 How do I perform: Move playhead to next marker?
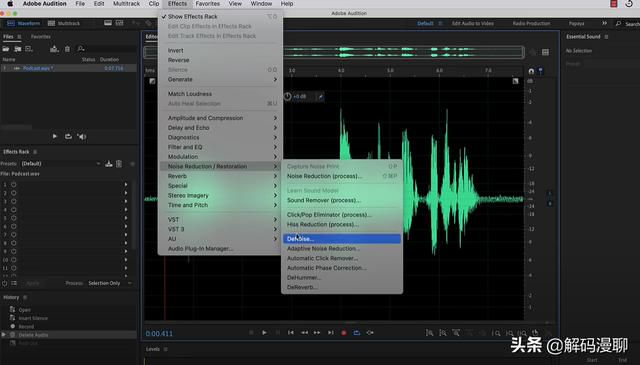click(331, 333)
